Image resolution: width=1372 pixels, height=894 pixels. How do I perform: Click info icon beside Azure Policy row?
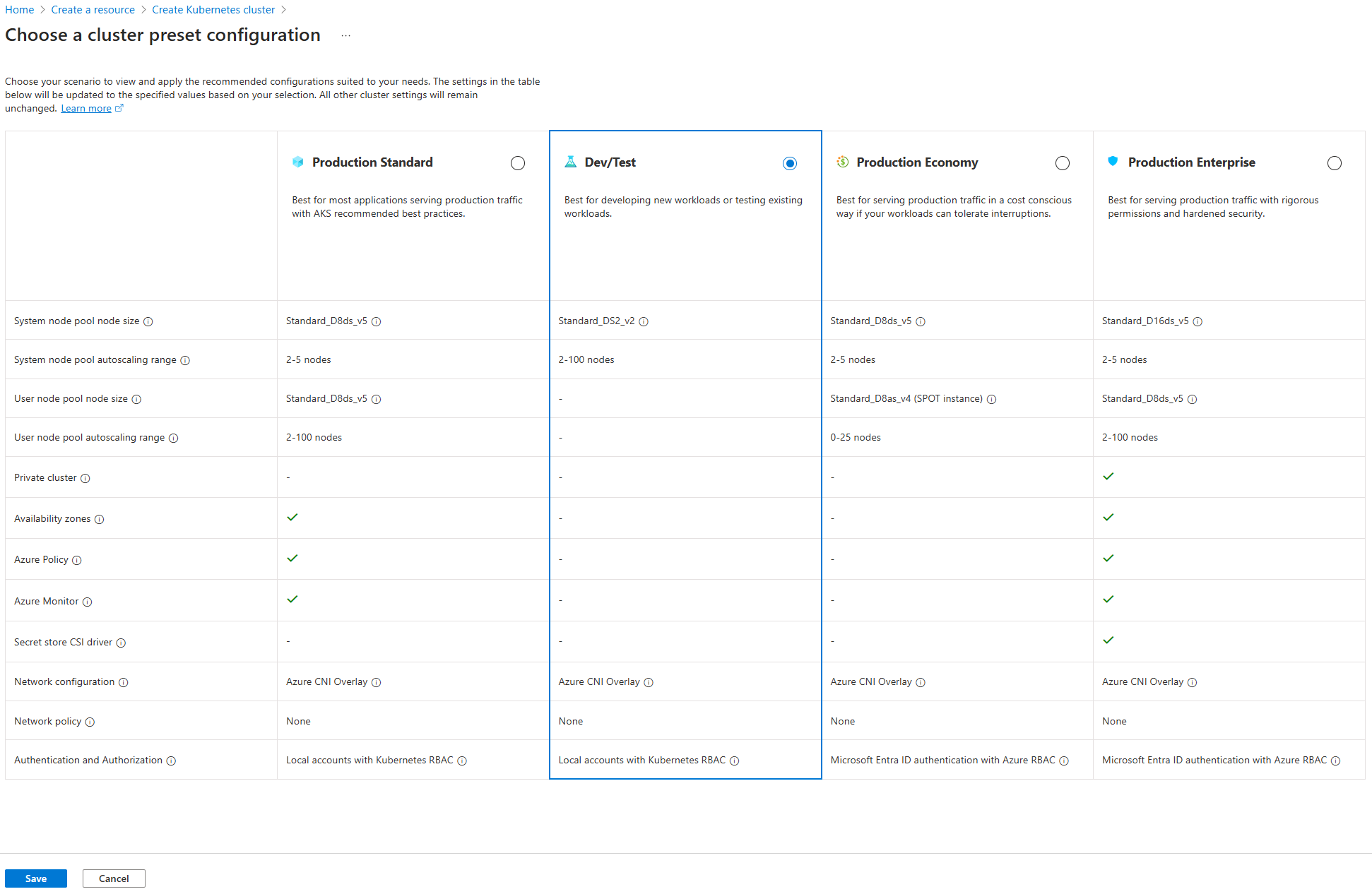point(77,561)
